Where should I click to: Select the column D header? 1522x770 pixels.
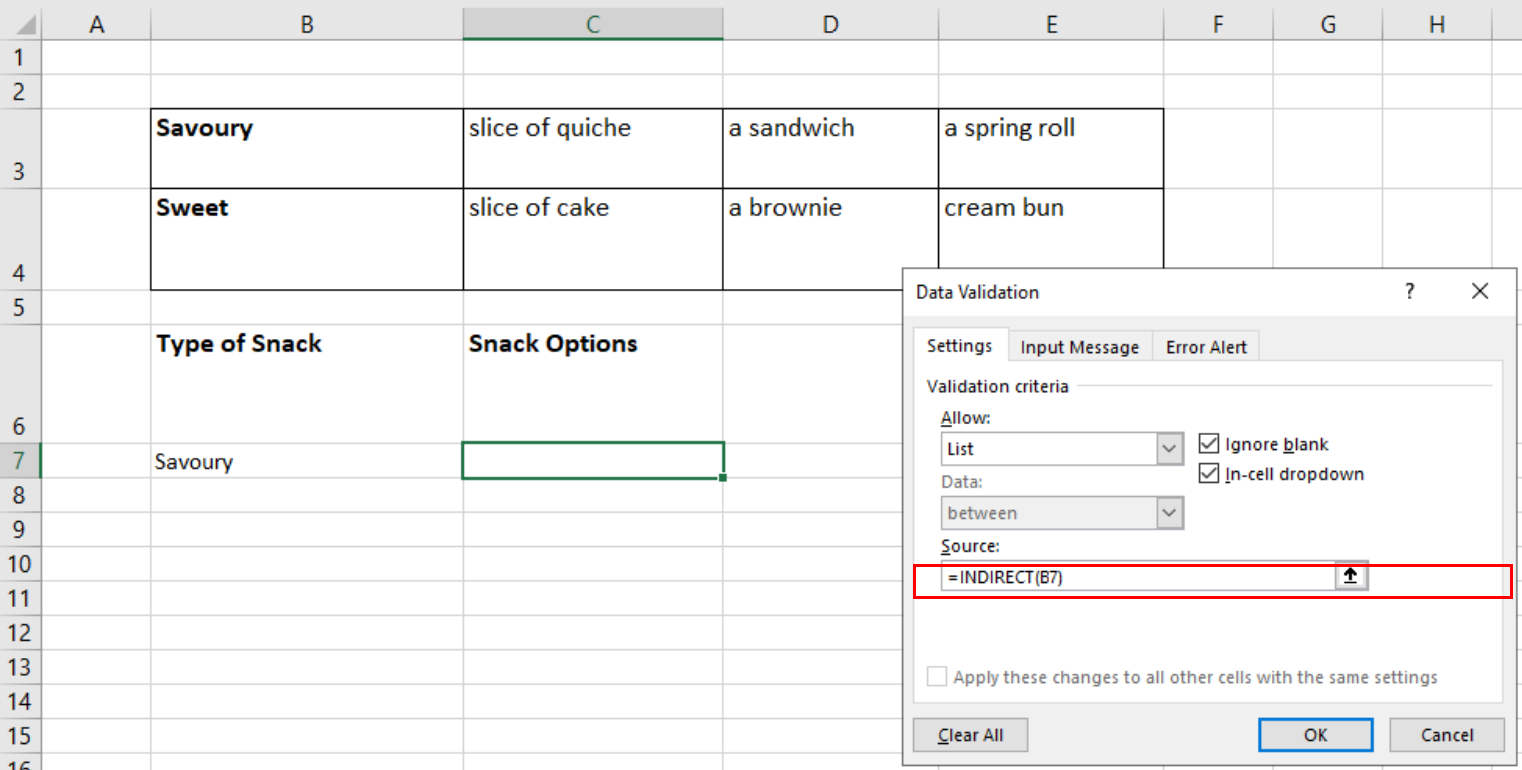(831, 25)
